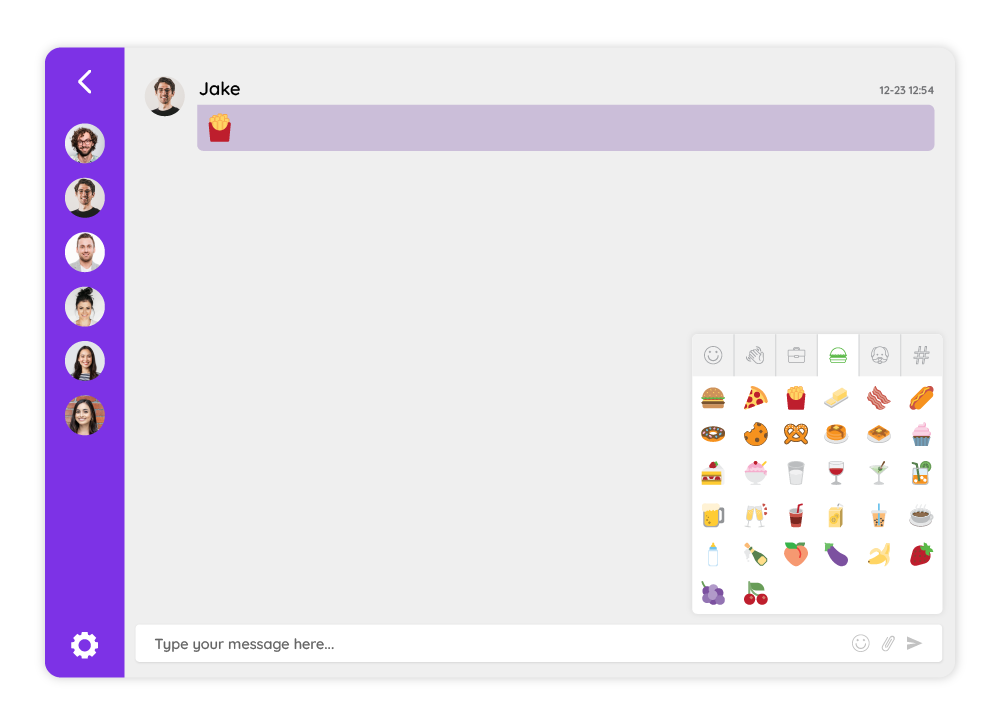This screenshot has width=1000, height=725.
Task: Insert the pizza slice emoji
Action: [x=755, y=398]
